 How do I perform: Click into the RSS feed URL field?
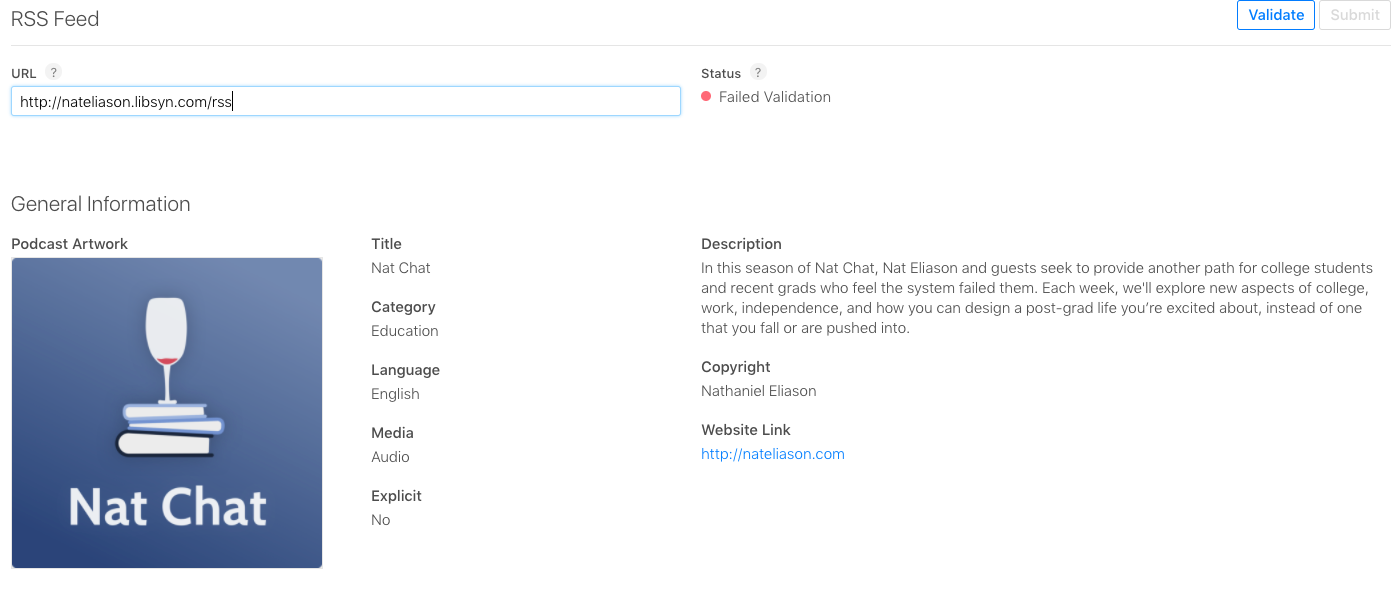coord(346,101)
